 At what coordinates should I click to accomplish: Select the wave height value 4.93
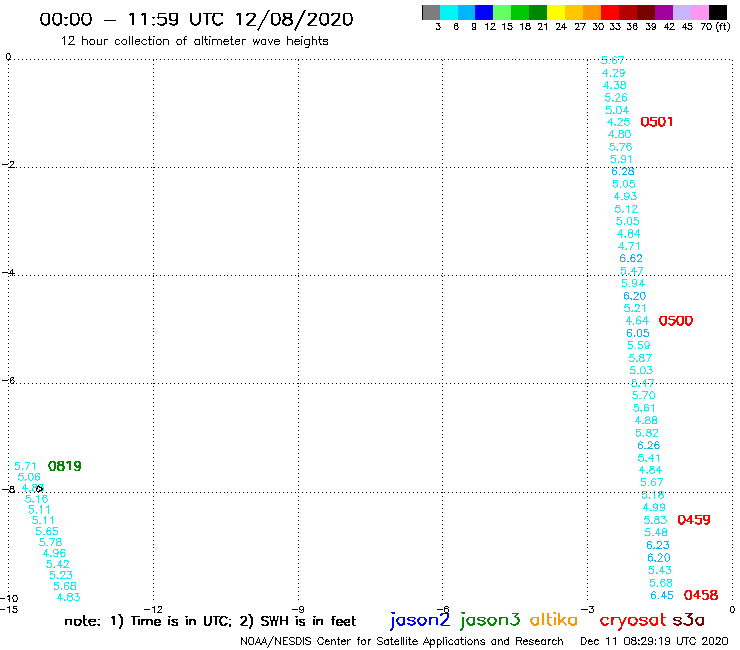point(625,196)
